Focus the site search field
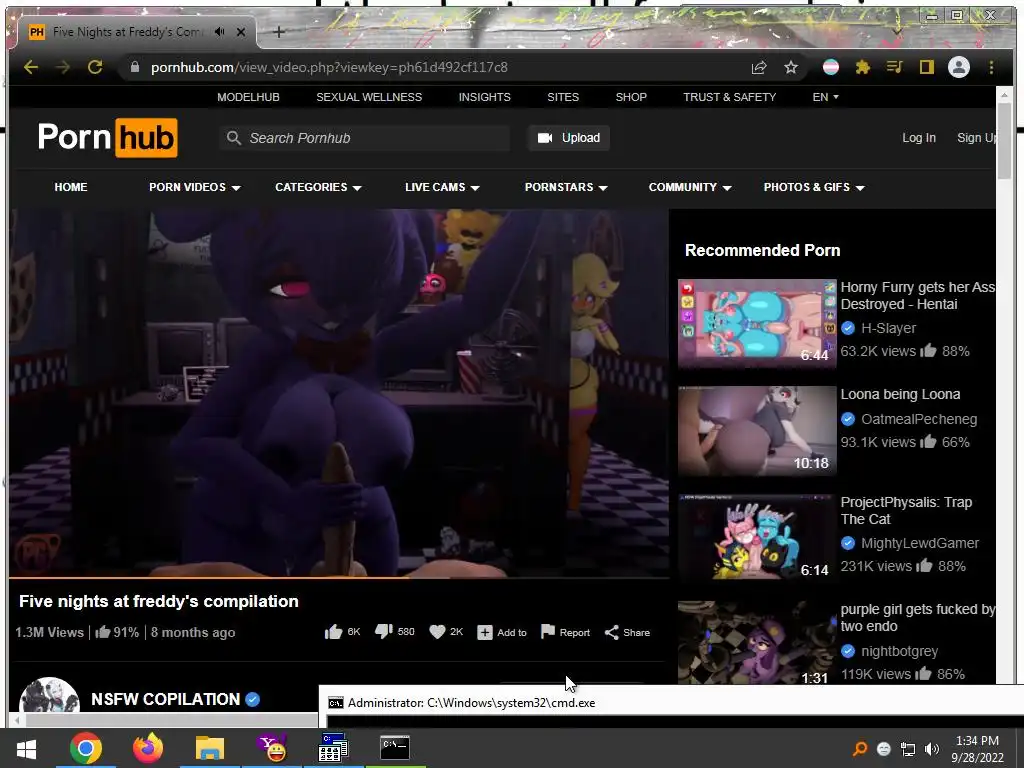This screenshot has height=768, width=1024. [x=364, y=138]
